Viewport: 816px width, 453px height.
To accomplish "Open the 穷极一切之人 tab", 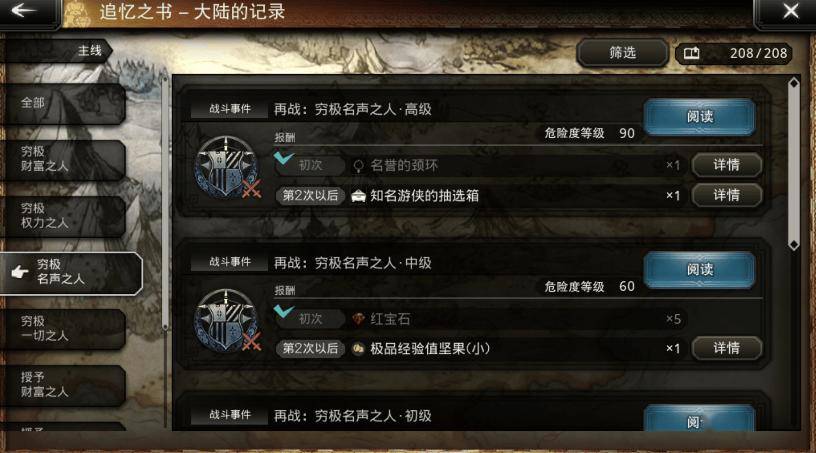I will 62,329.
